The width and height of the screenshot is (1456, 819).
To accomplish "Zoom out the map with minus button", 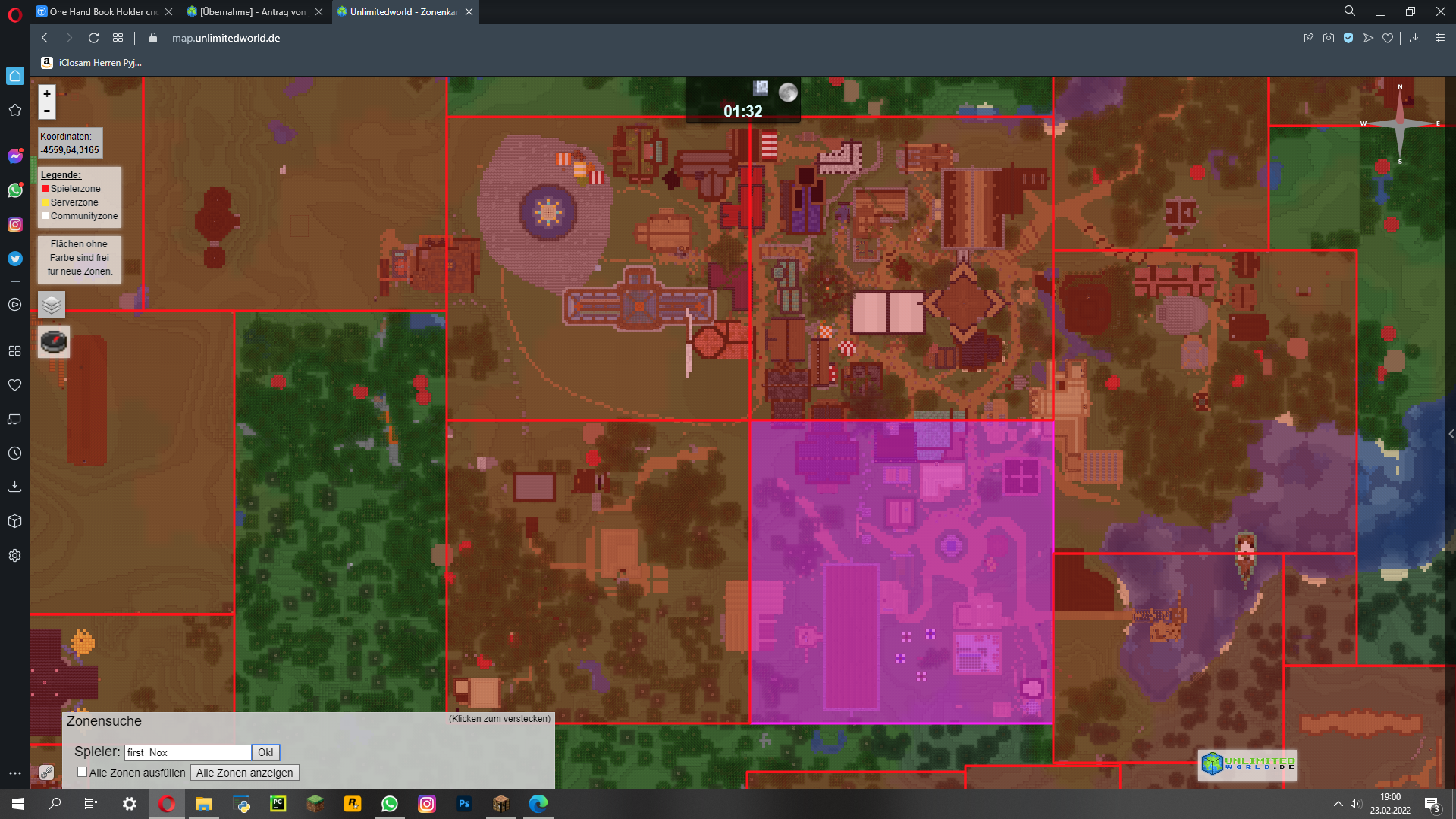I will click(47, 111).
